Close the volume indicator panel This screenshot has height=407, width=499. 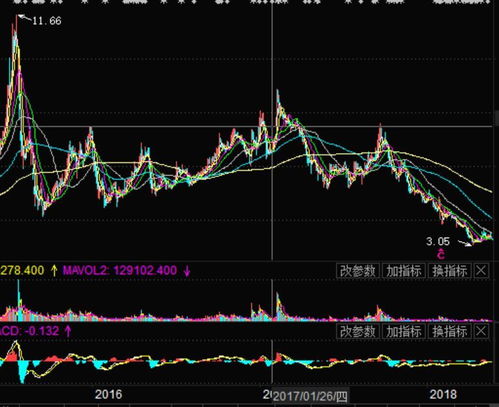(481, 271)
